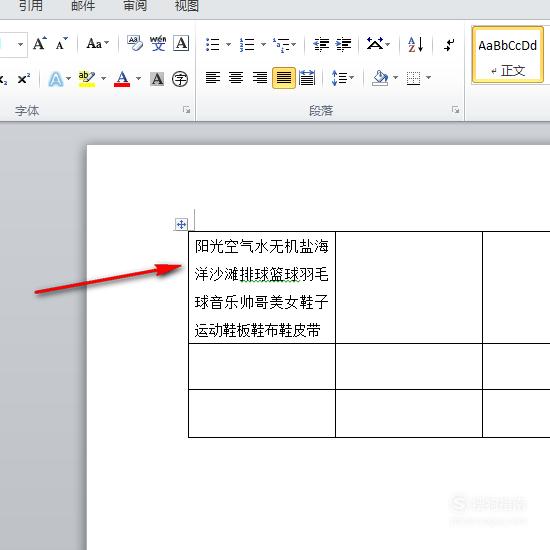This screenshot has width=550, height=550.
Task: Select Align Text Left
Action: [x=213, y=78]
